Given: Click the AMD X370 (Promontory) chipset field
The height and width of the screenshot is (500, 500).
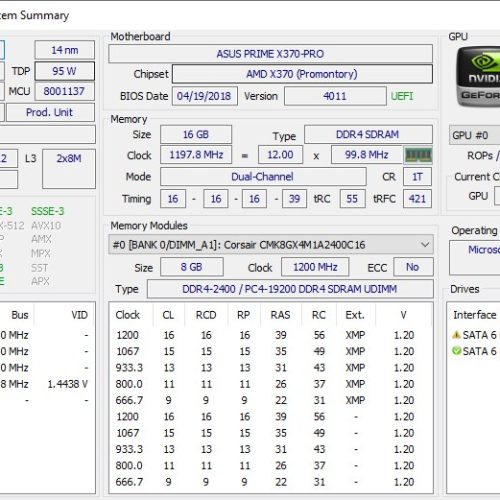Looking at the screenshot, I should [x=302, y=74].
